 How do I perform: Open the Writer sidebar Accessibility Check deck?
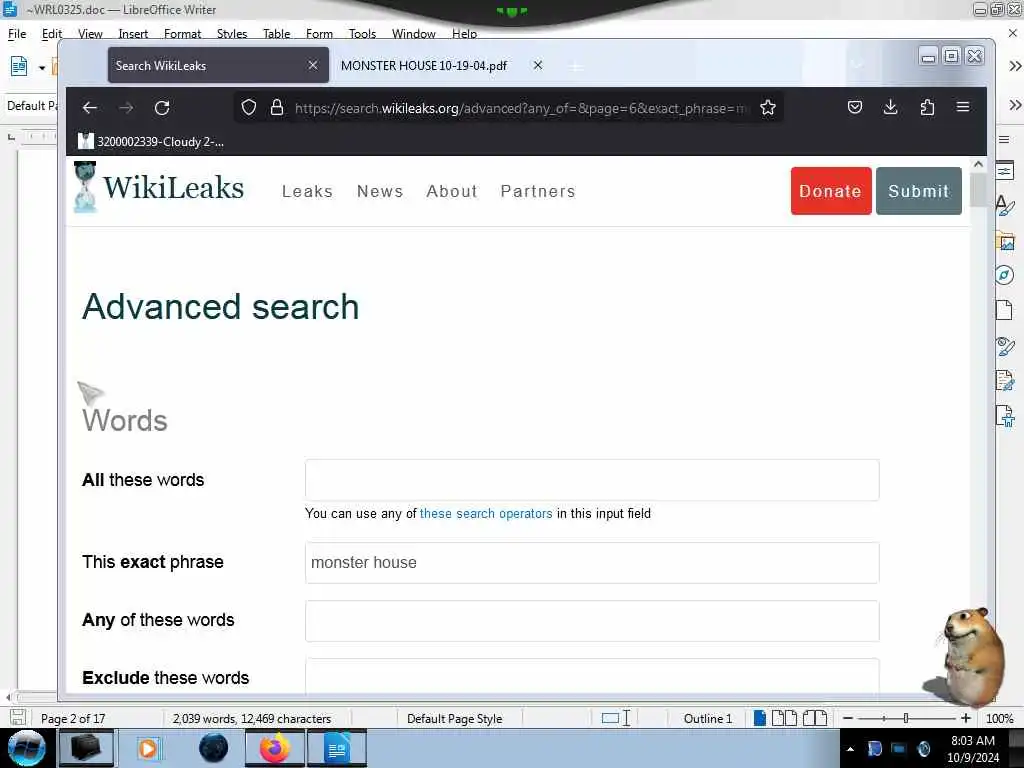click(1005, 415)
